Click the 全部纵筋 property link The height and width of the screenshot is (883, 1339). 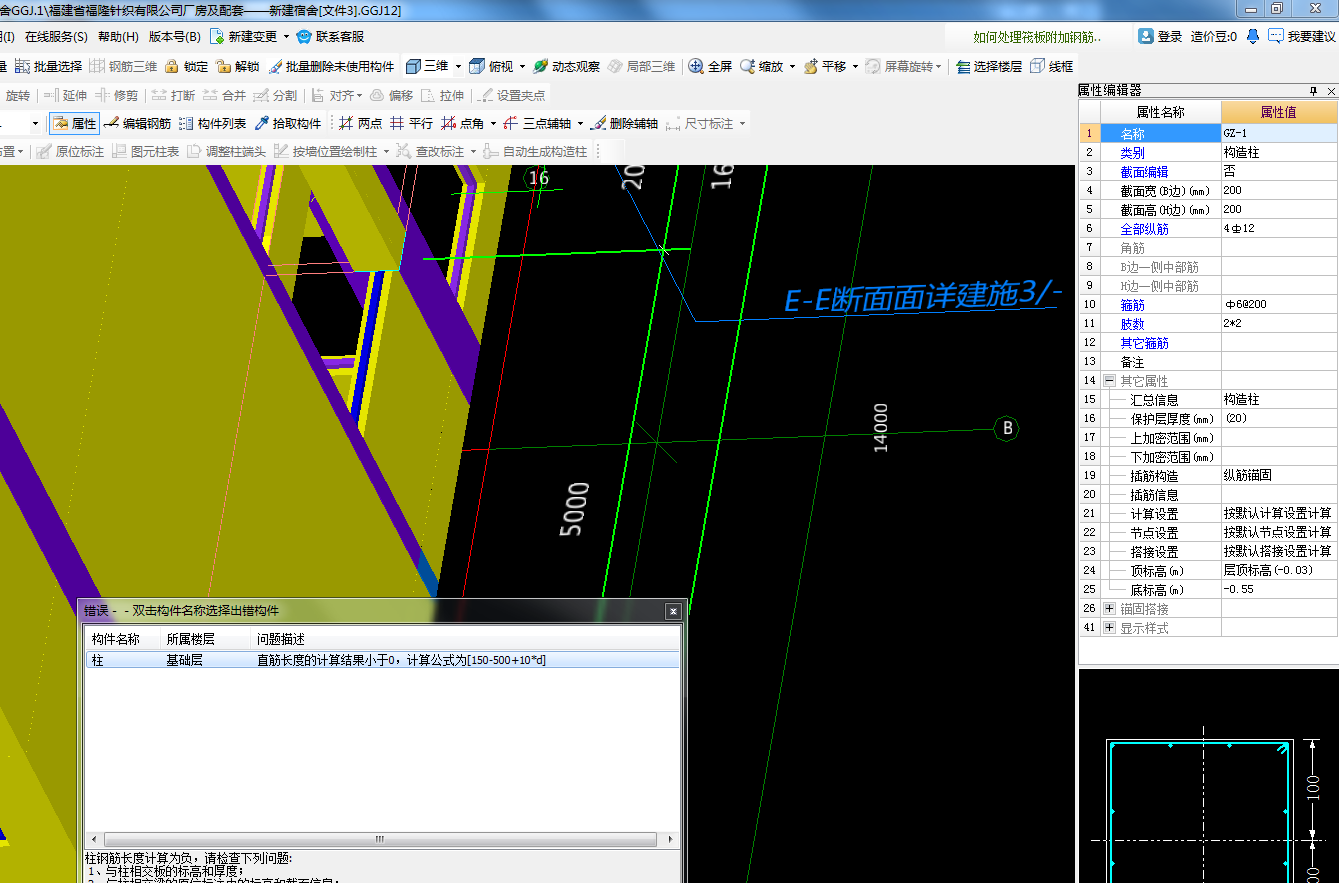[1144, 229]
